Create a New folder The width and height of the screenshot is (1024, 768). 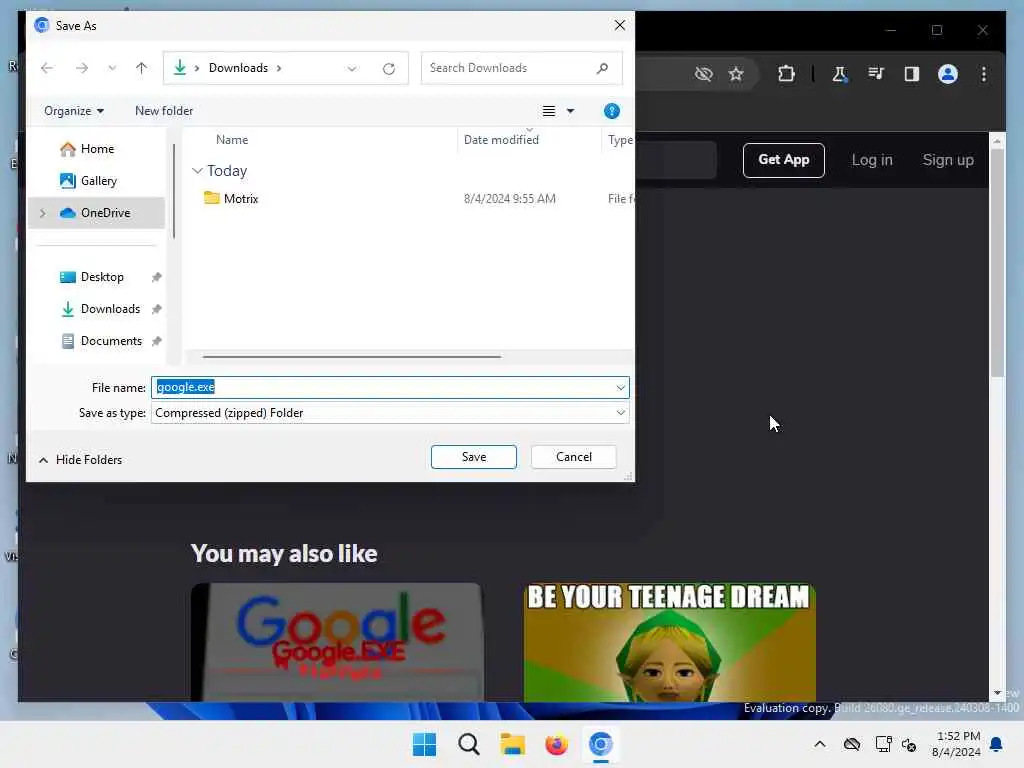(164, 111)
